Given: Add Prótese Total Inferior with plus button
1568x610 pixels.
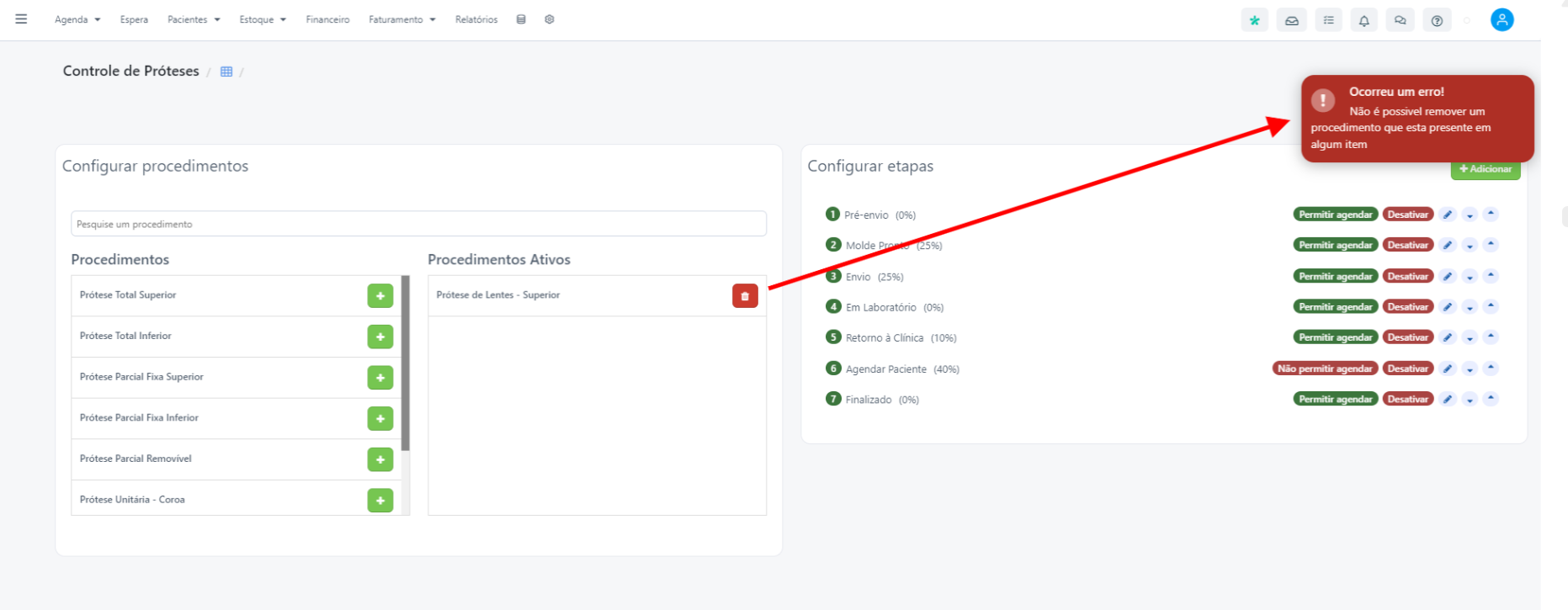Looking at the screenshot, I should point(380,337).
